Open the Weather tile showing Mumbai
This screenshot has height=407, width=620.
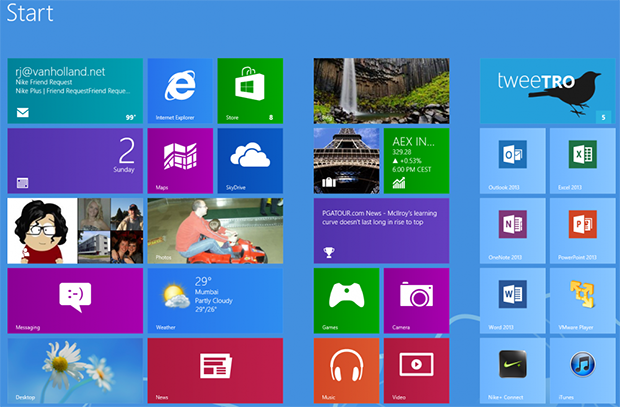(x=215, y=301)
